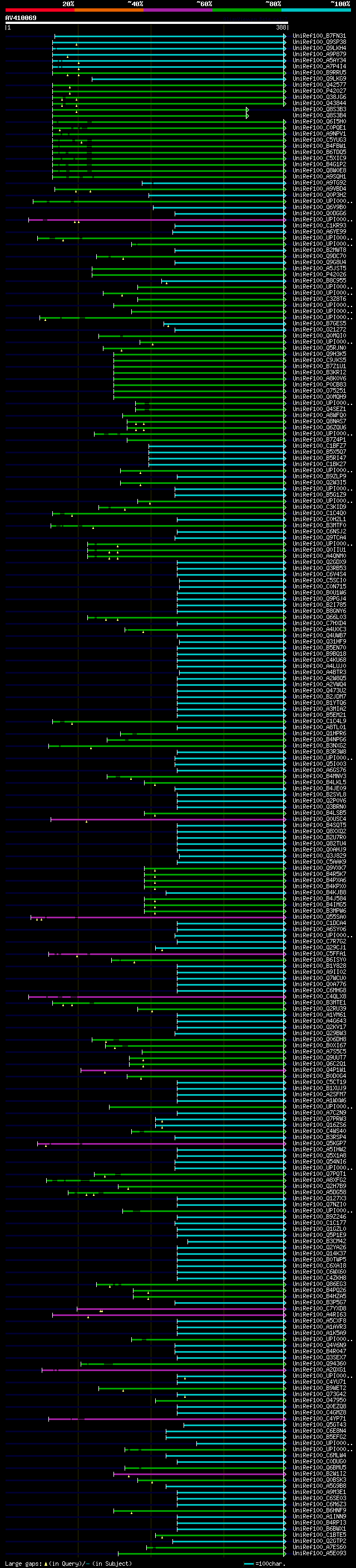Click the purple ~60% identity legend bar
The width and height of the screenshot is (356, 1568).
point(179,10)
